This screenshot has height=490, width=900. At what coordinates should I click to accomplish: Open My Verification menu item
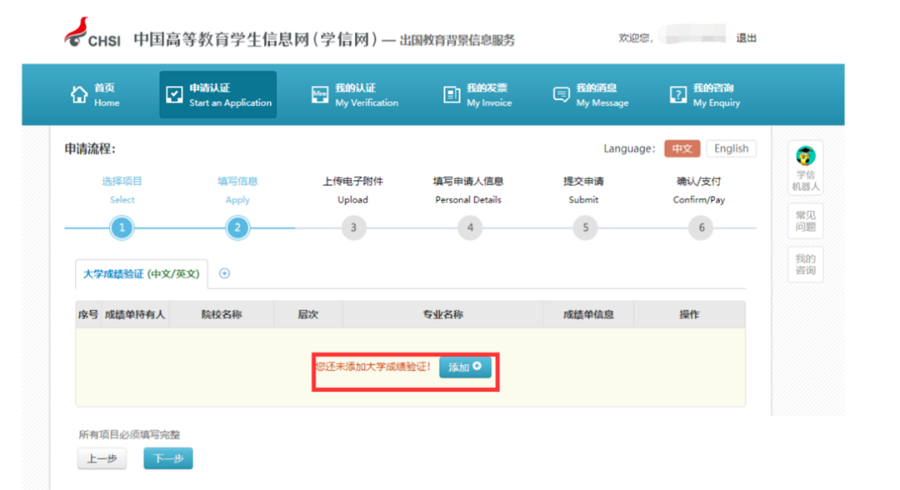354,95
